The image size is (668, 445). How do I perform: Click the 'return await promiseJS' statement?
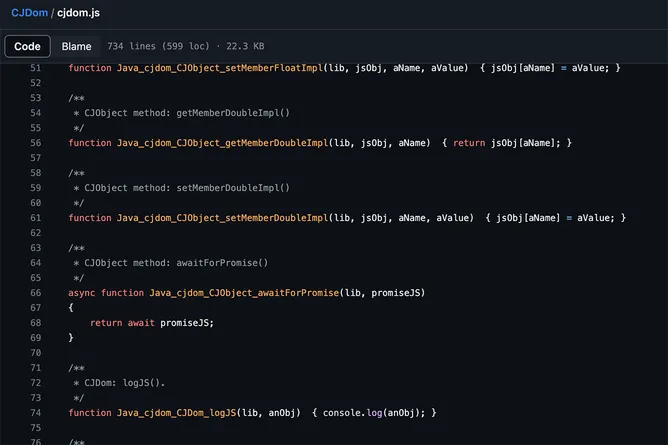[152, 322]
